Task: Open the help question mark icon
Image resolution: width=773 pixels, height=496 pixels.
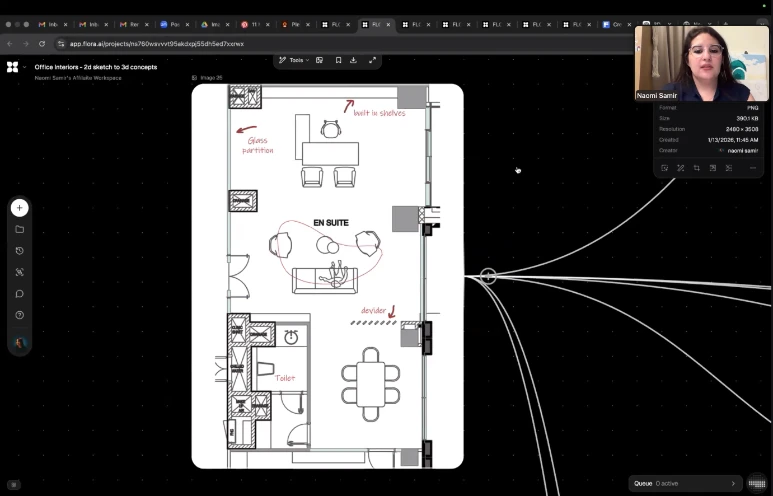Action: click(x=19, y=315)
